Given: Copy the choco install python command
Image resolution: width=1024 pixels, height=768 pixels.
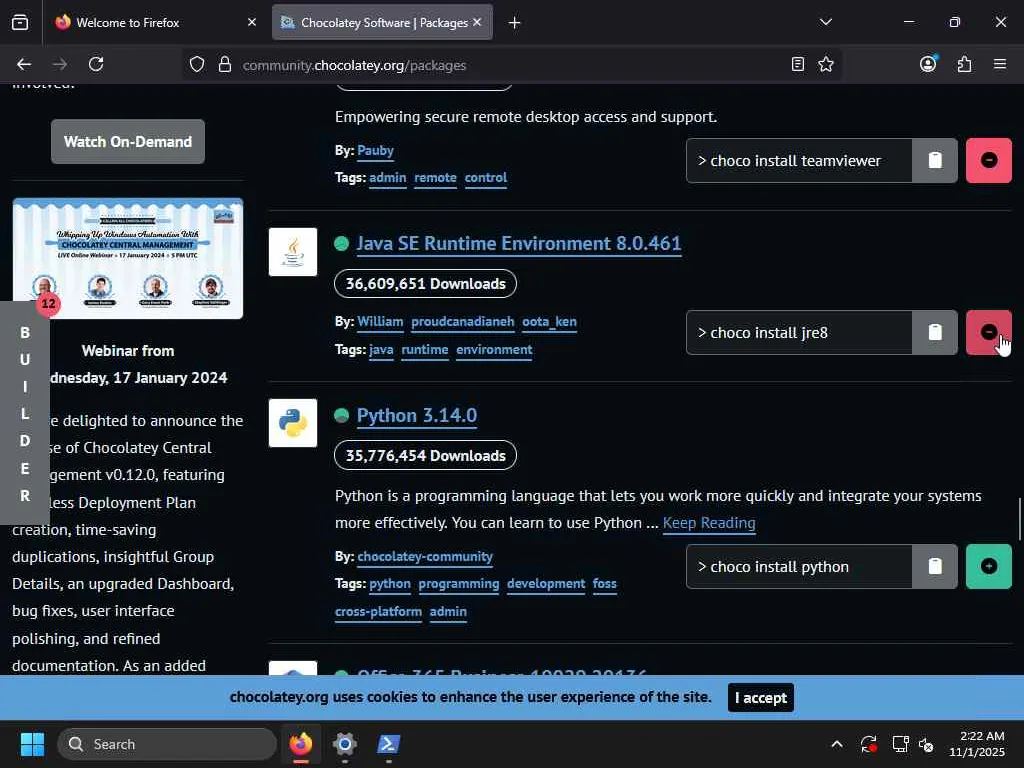Looking at the screenshot, I should click(x=935, y=566).
